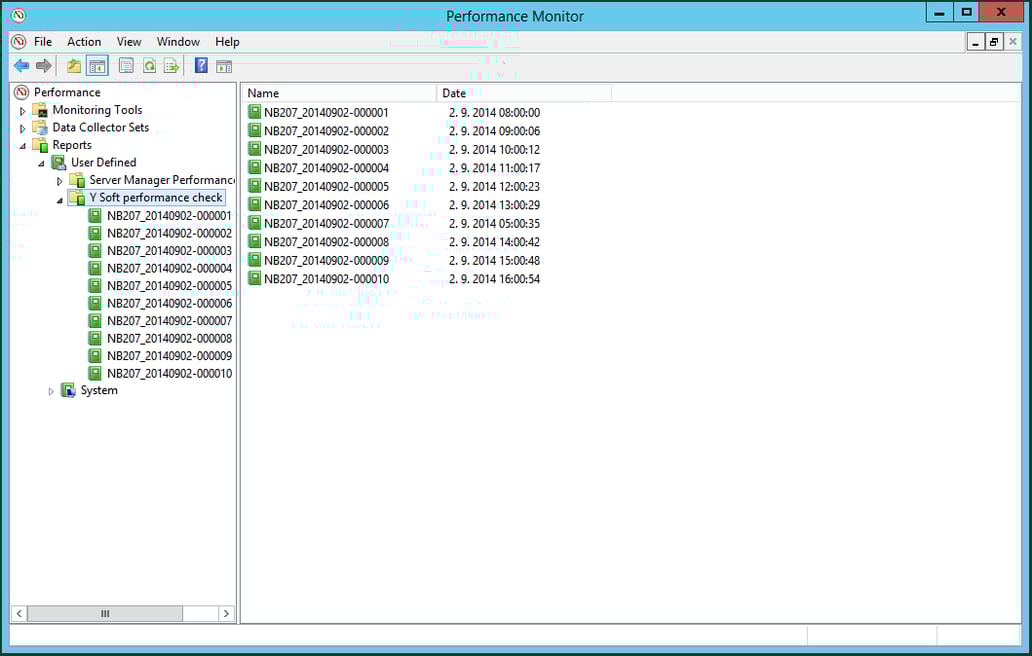Image resolution: width=1032 pixels, height=656 pixels.
Task: Expand the Monitoring Tools node
Action: pos(23,110)
